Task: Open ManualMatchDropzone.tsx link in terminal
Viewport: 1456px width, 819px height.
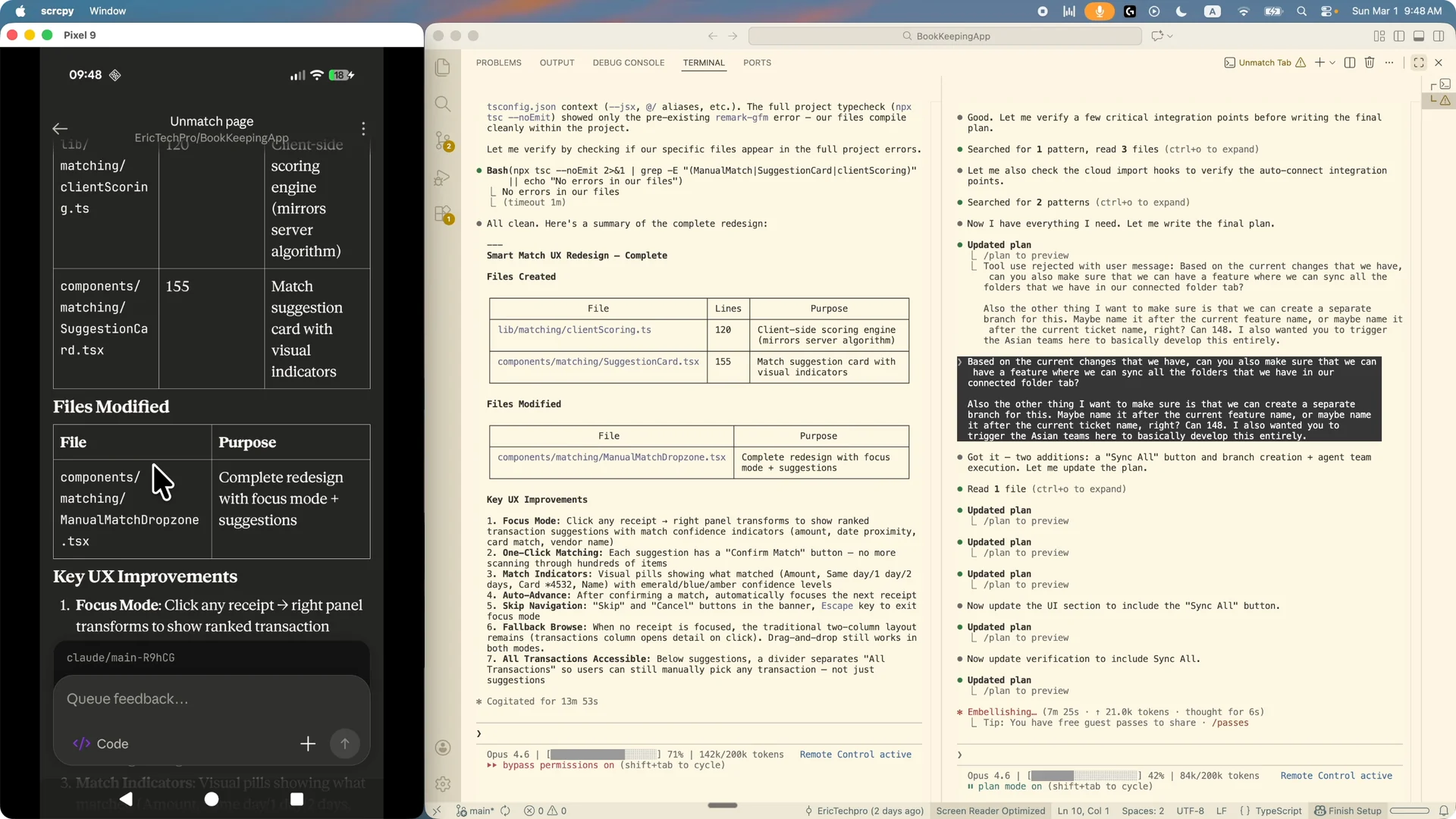Action: coord(611,457)
